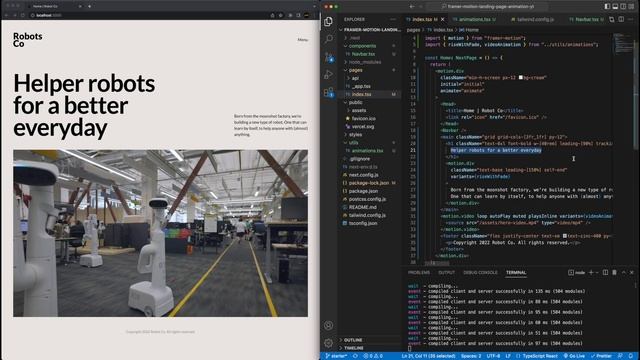
Task: Open the Explorer view in the activity bar
Action: [x=329, y=22]
